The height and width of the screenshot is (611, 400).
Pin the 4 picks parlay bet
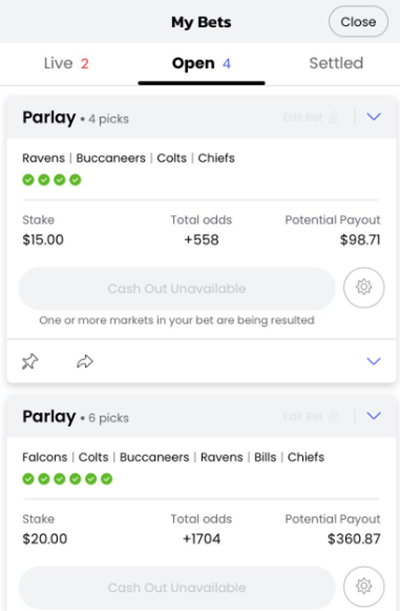click(x=30, y=362)
